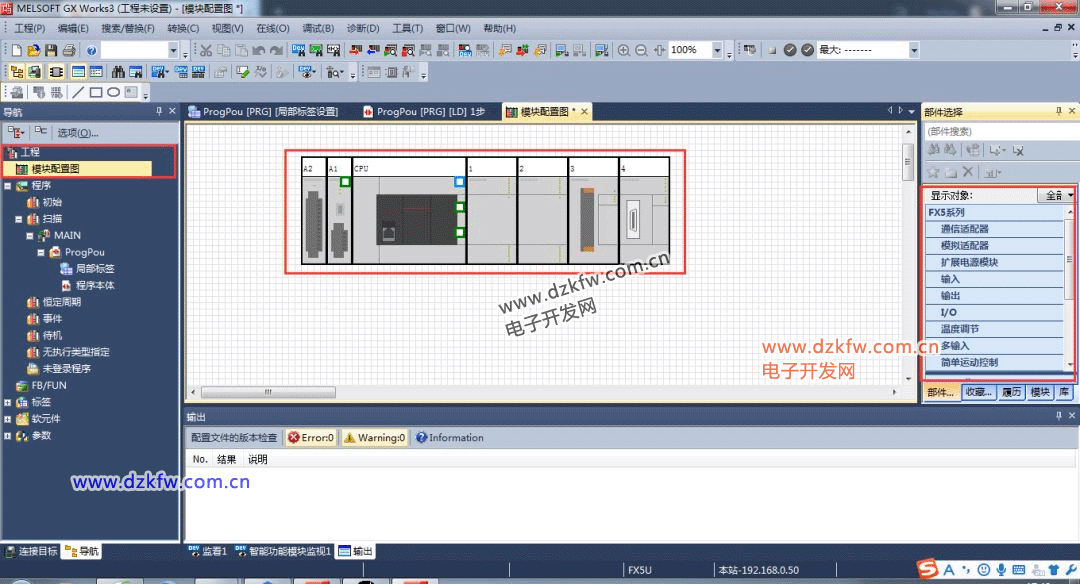1080x584 pixels.
Task: Select the Line drawing tool
Action: 79,92
